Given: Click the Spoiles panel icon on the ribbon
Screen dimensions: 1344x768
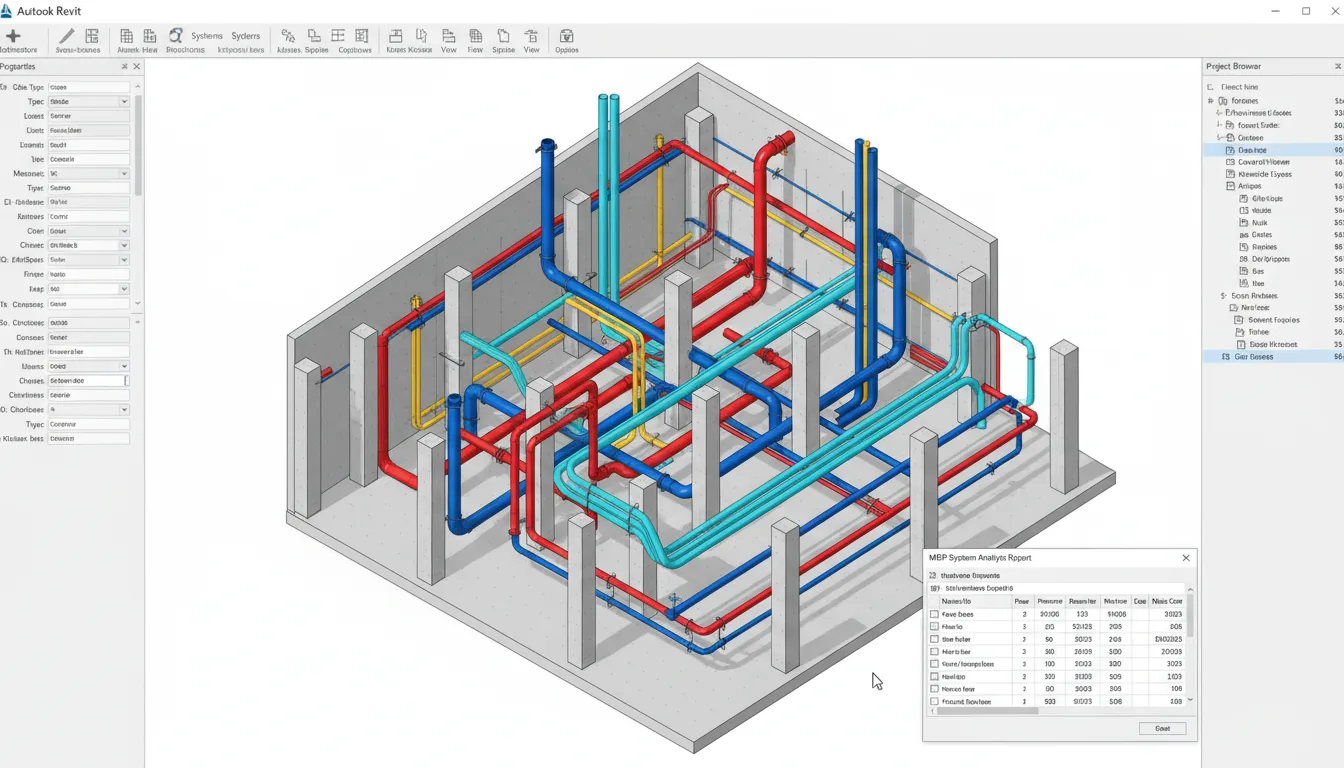Looking at the screenshot, I should pyautogui.click(x=313, y=35).
